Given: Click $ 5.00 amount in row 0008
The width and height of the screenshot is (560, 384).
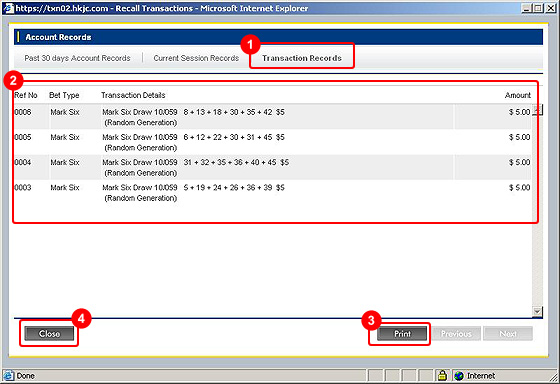Looking at the screenshot, I should click(519, 112).
